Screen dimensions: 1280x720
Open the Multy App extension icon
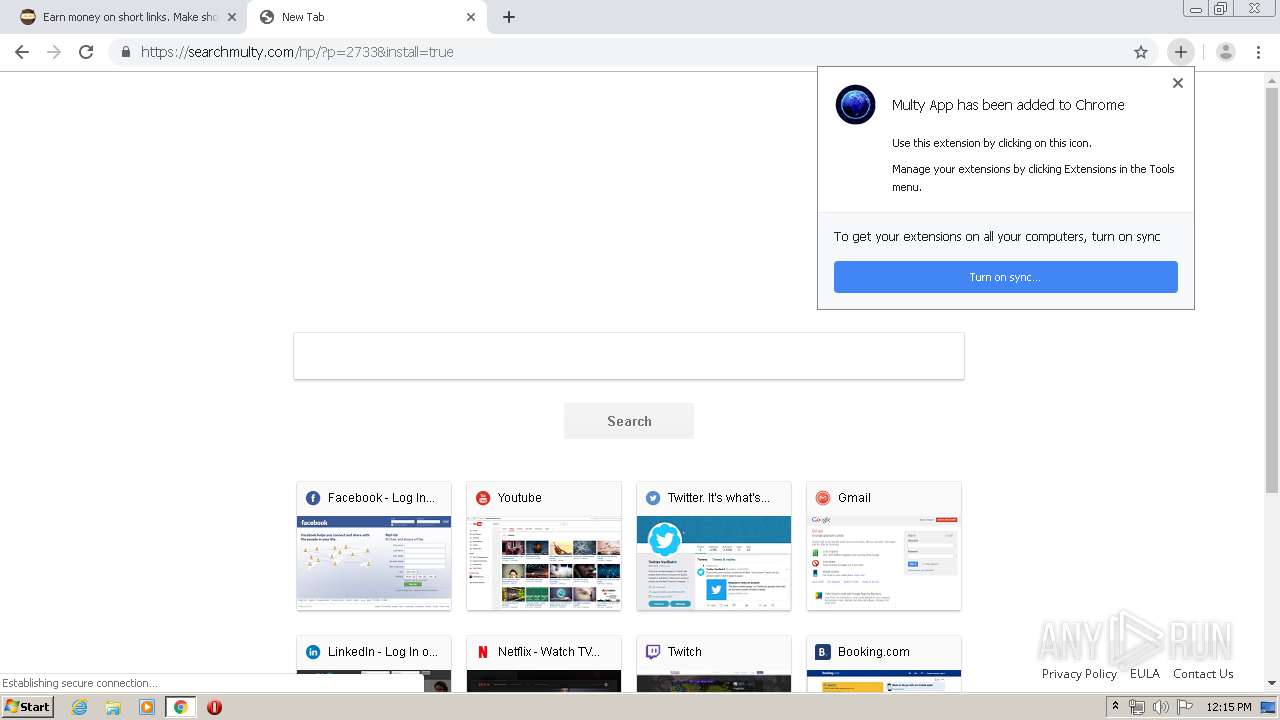pos(1181,52)
